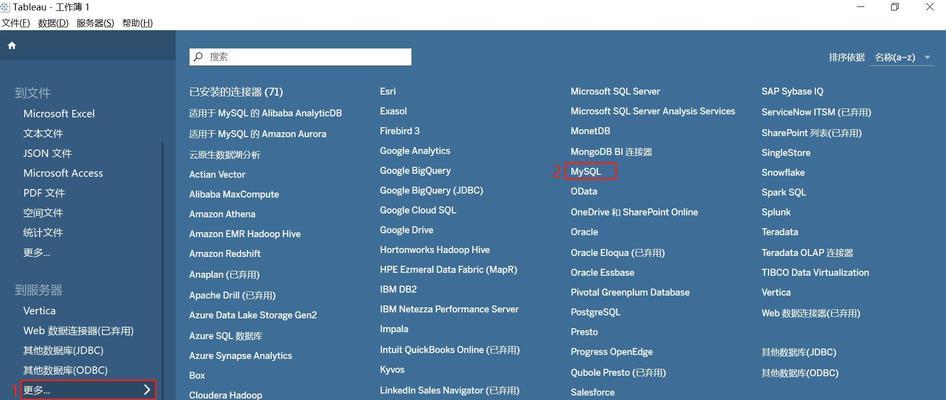Select Amazon Athena connector

[222, 214]
